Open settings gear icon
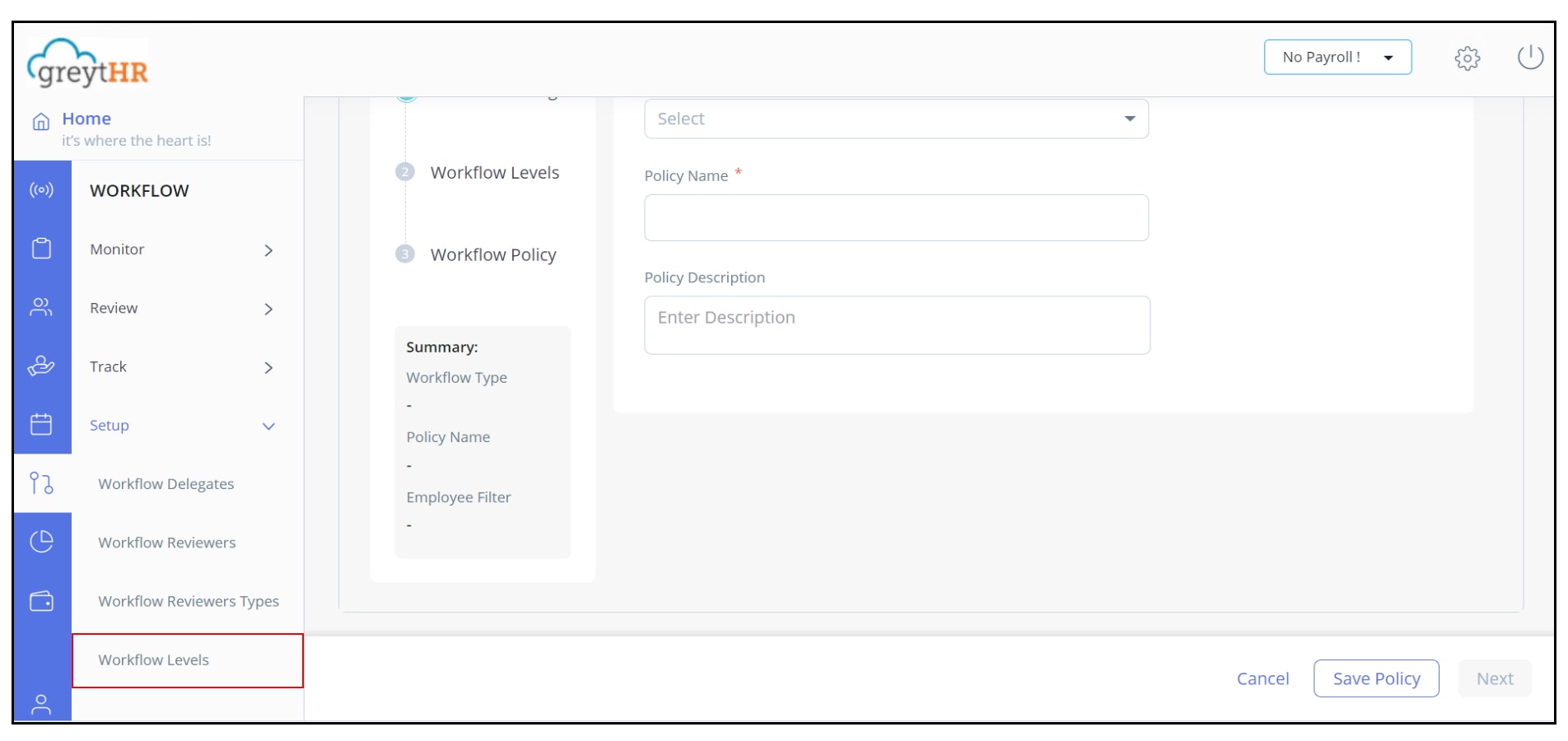1568x741 pixels. (1468, 58)
